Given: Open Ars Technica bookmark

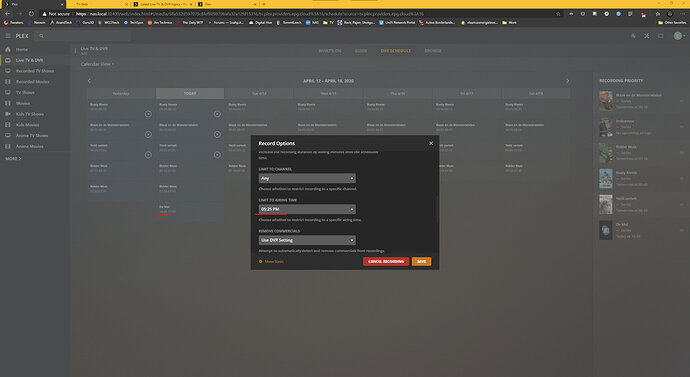Looking at the screenshot, I should [x=160, y=22].
